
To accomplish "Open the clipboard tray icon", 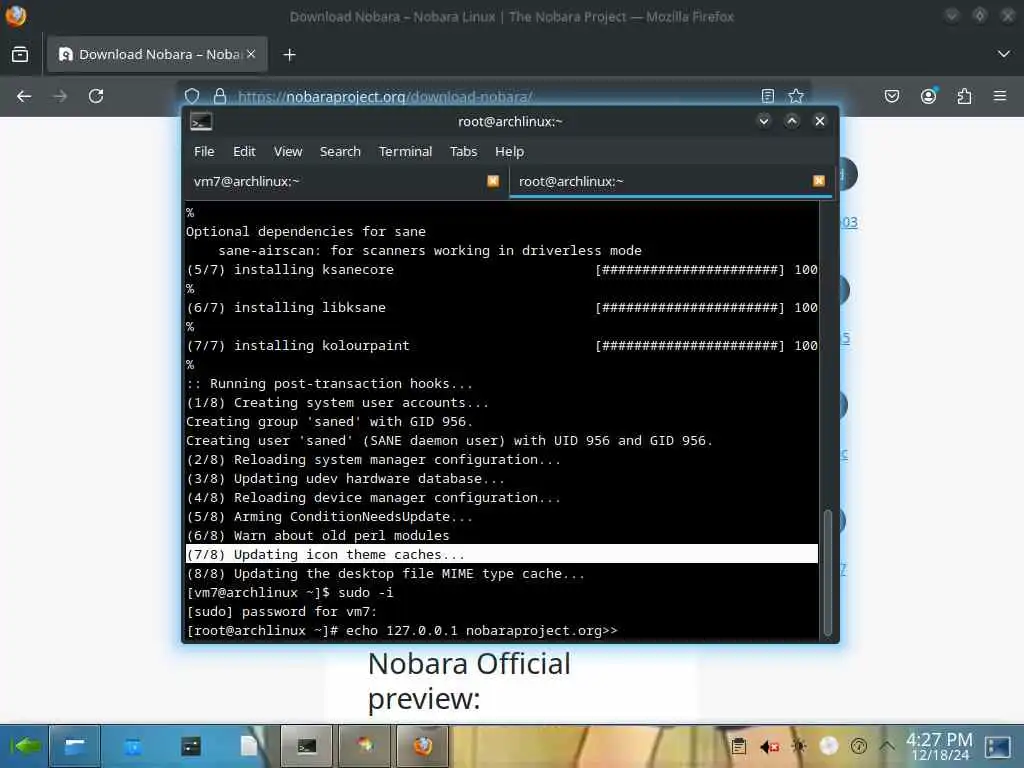I will (x=739, y=746).
